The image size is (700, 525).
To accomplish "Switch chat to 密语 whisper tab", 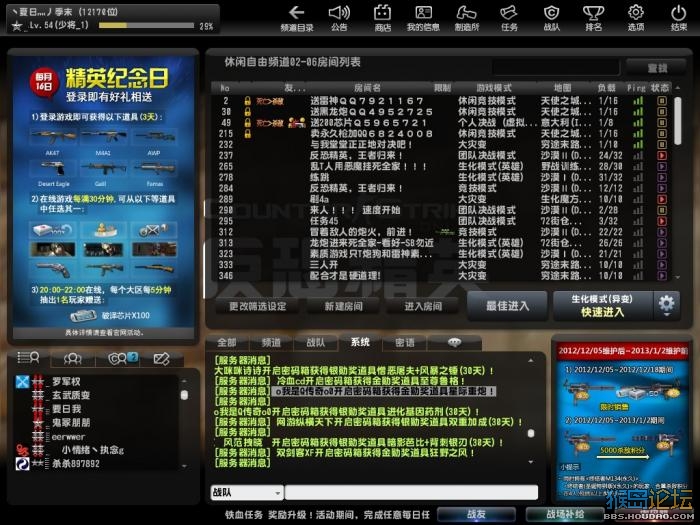I will 404,342.
